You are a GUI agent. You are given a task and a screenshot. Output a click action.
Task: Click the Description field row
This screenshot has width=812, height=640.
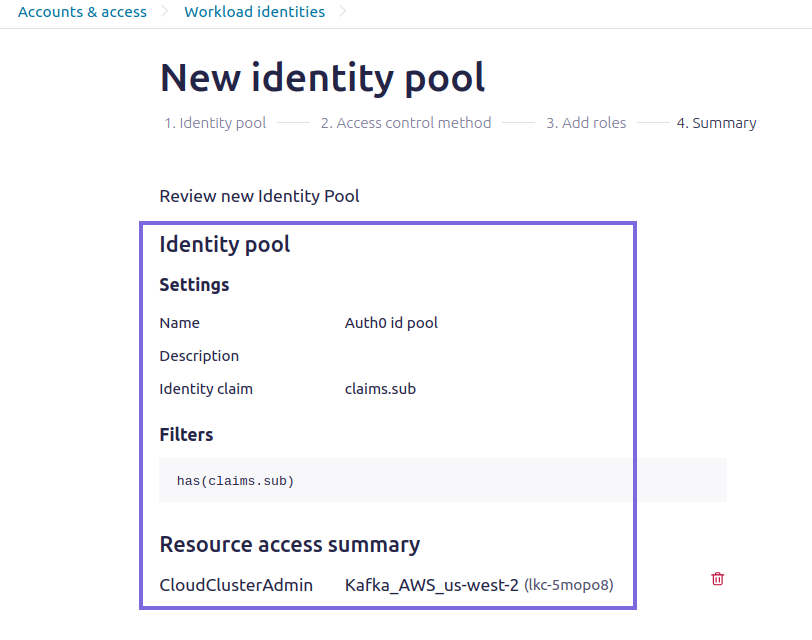tap(199, 355)
